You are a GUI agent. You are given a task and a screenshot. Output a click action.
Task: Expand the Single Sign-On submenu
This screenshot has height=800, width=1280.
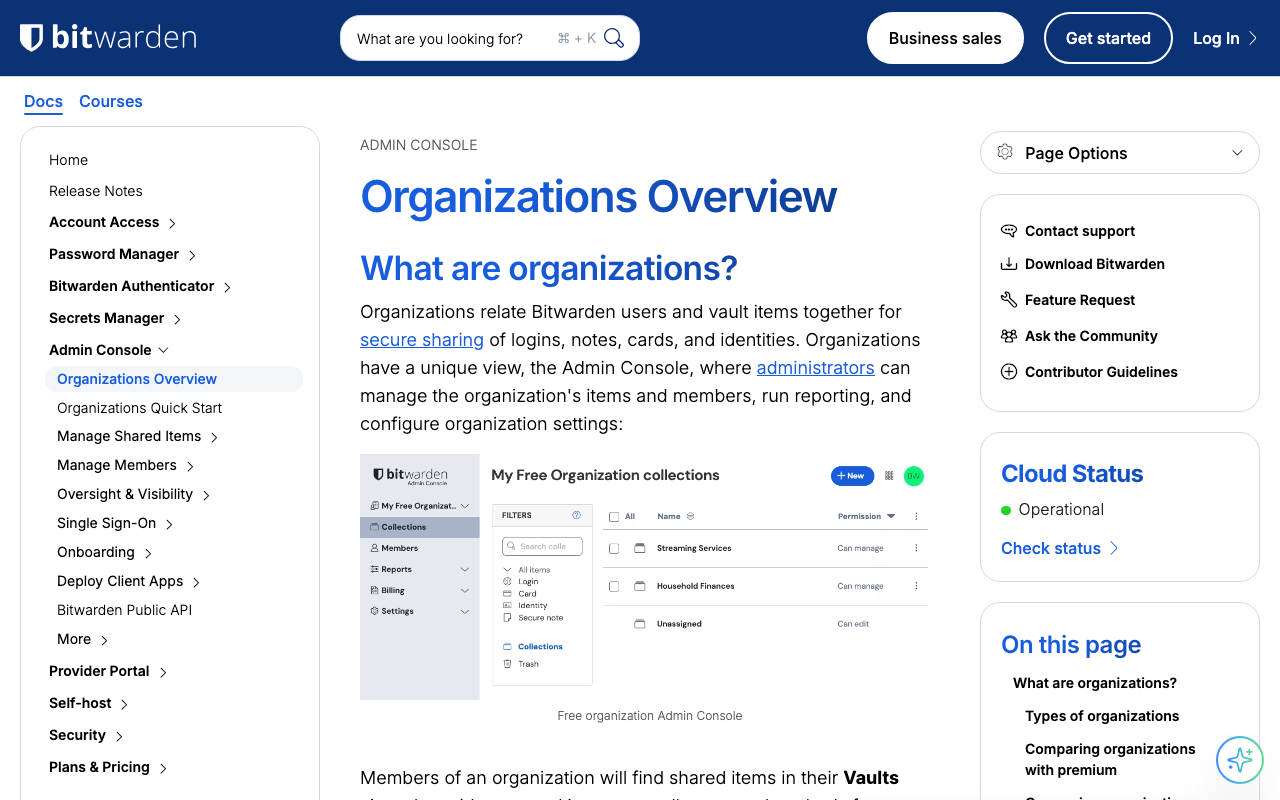(x=169, y=524)
